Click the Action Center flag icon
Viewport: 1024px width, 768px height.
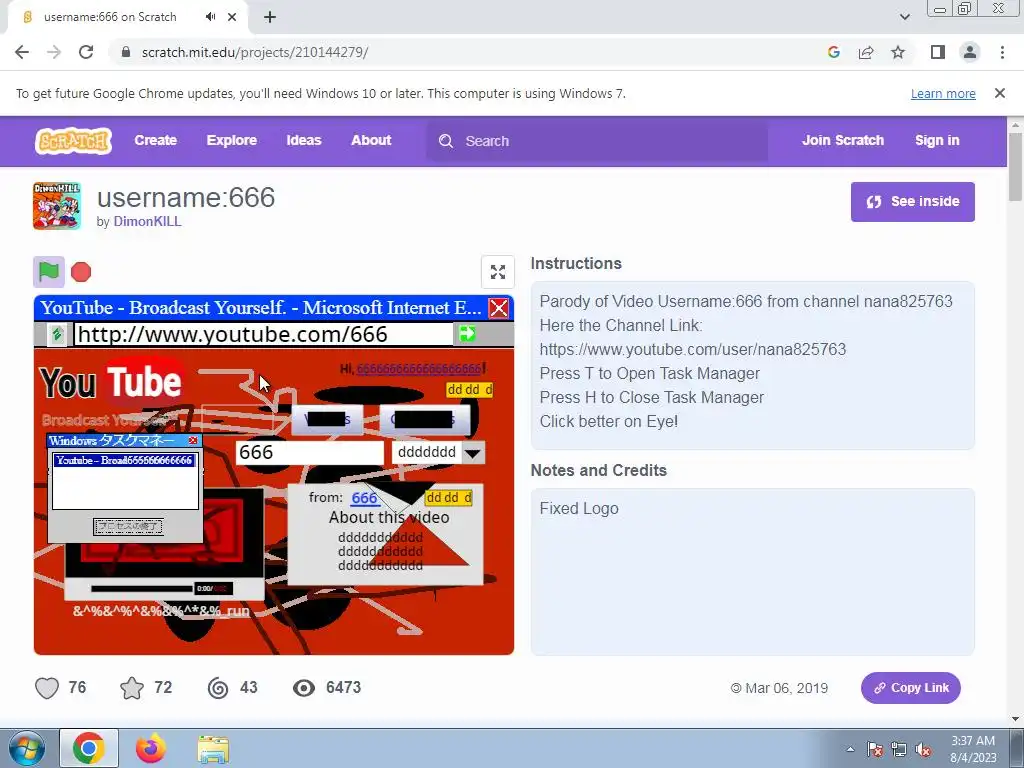coord(874,750)
